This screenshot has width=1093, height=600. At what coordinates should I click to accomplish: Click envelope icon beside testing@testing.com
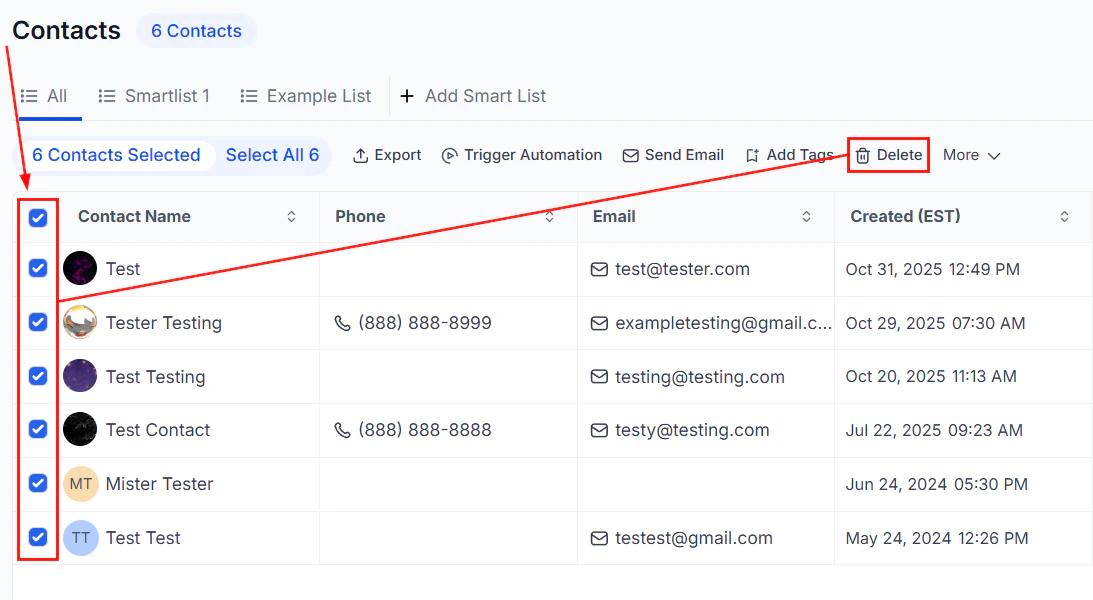click(599, 377)
